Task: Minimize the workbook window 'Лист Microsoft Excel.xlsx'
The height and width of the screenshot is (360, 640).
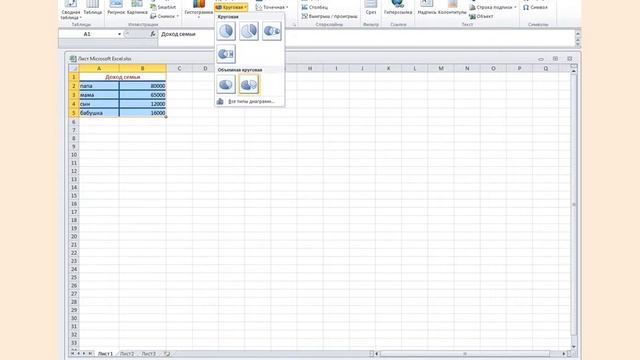Action: (x=541, y=59)
